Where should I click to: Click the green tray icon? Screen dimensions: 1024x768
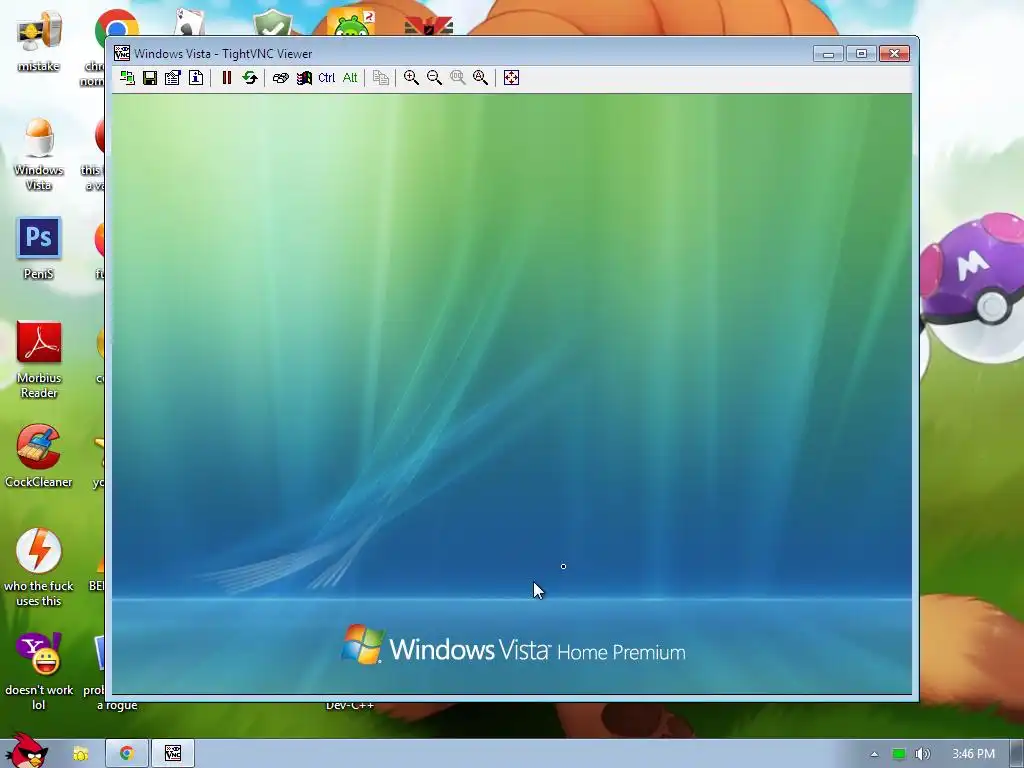pyautogui.click(x=899, y=754)
